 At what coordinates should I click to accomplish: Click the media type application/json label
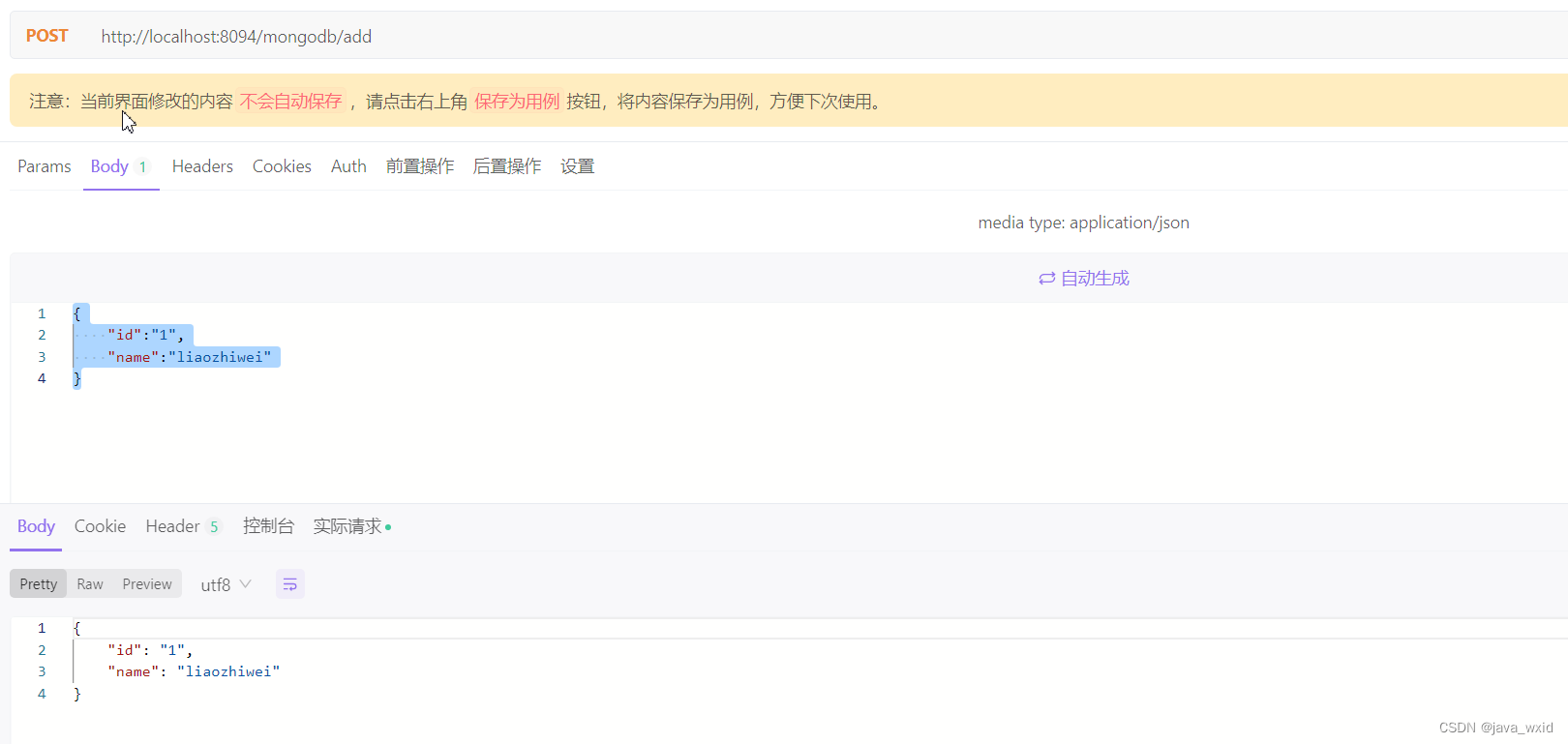pos(1083,223)
